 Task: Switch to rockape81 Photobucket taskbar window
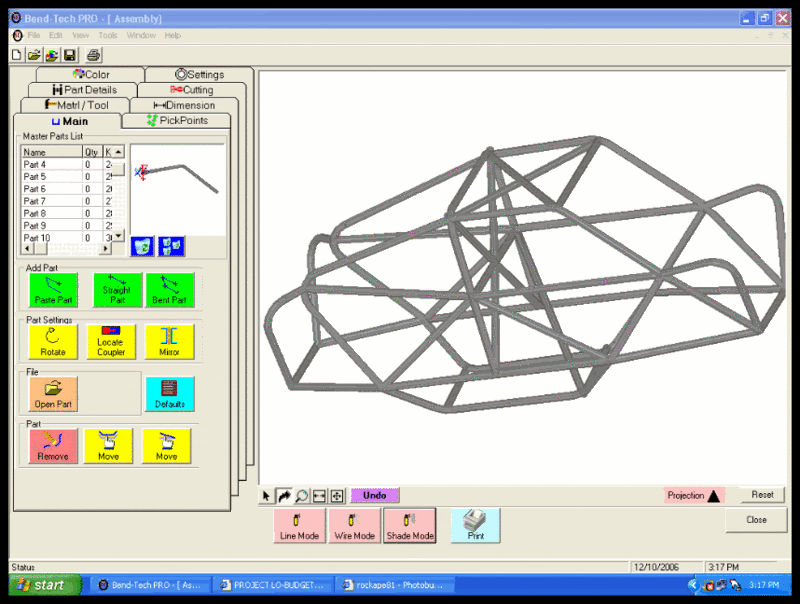pos(394,585)
